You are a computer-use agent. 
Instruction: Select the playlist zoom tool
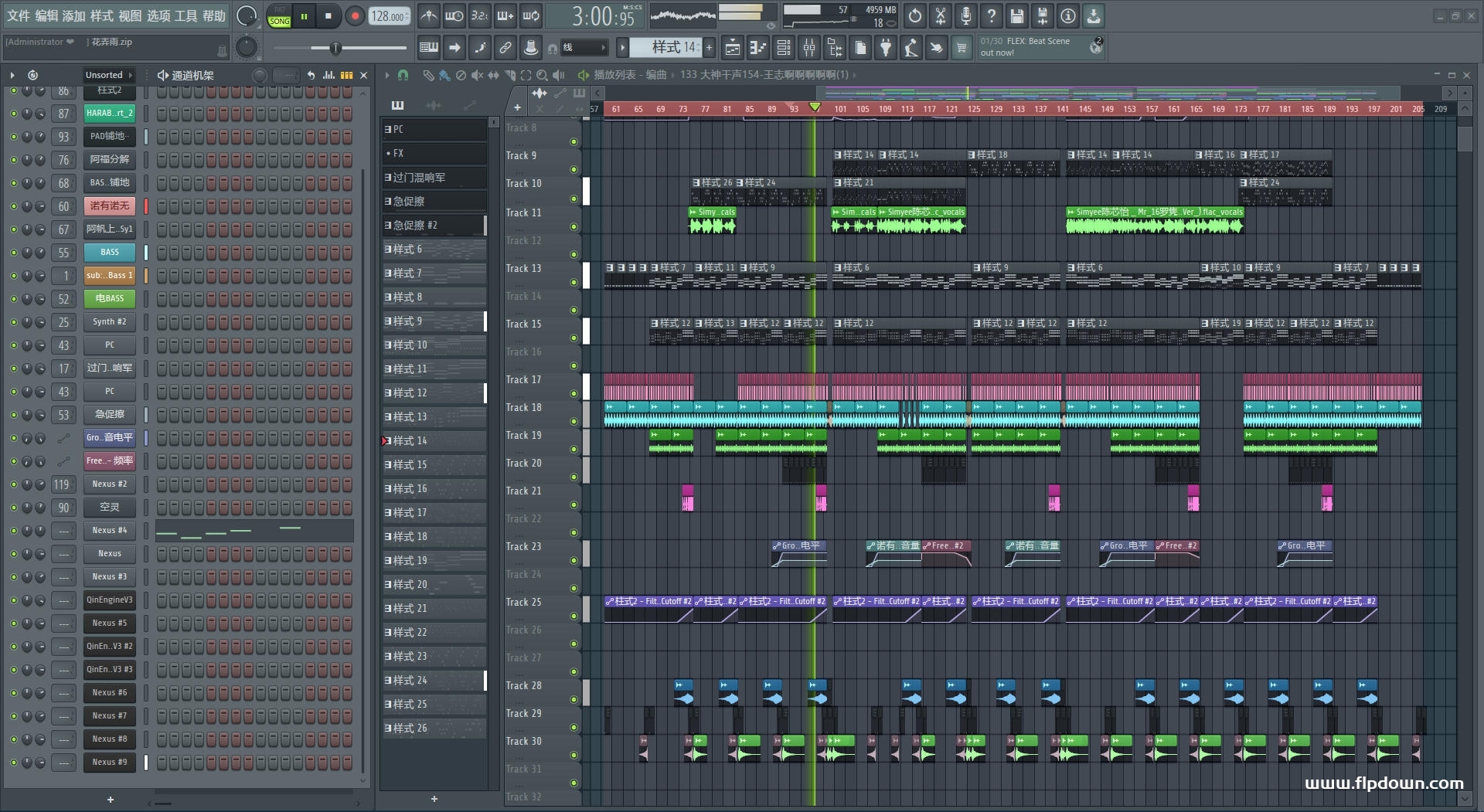point(542,75)
